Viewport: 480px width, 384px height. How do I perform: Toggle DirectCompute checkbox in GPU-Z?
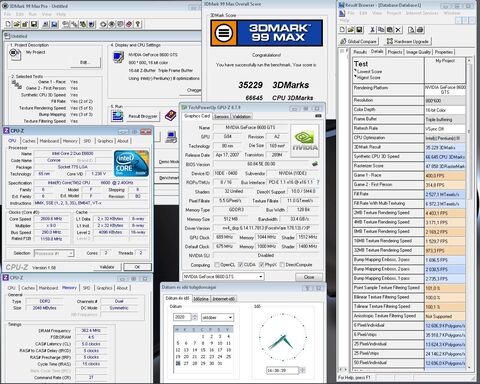point(282,265)
